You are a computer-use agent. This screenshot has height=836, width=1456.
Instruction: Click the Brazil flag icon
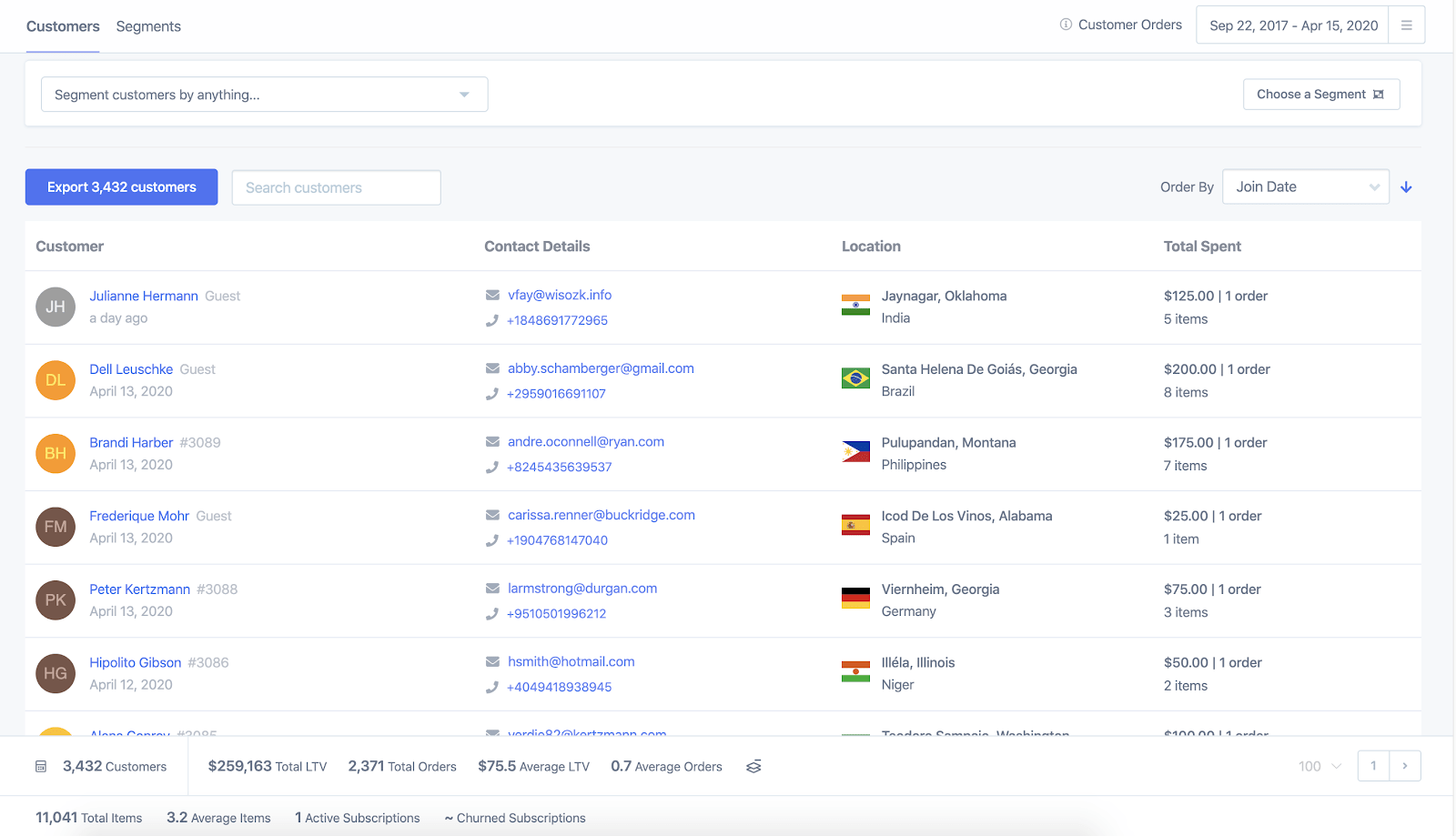pos(855,378)
